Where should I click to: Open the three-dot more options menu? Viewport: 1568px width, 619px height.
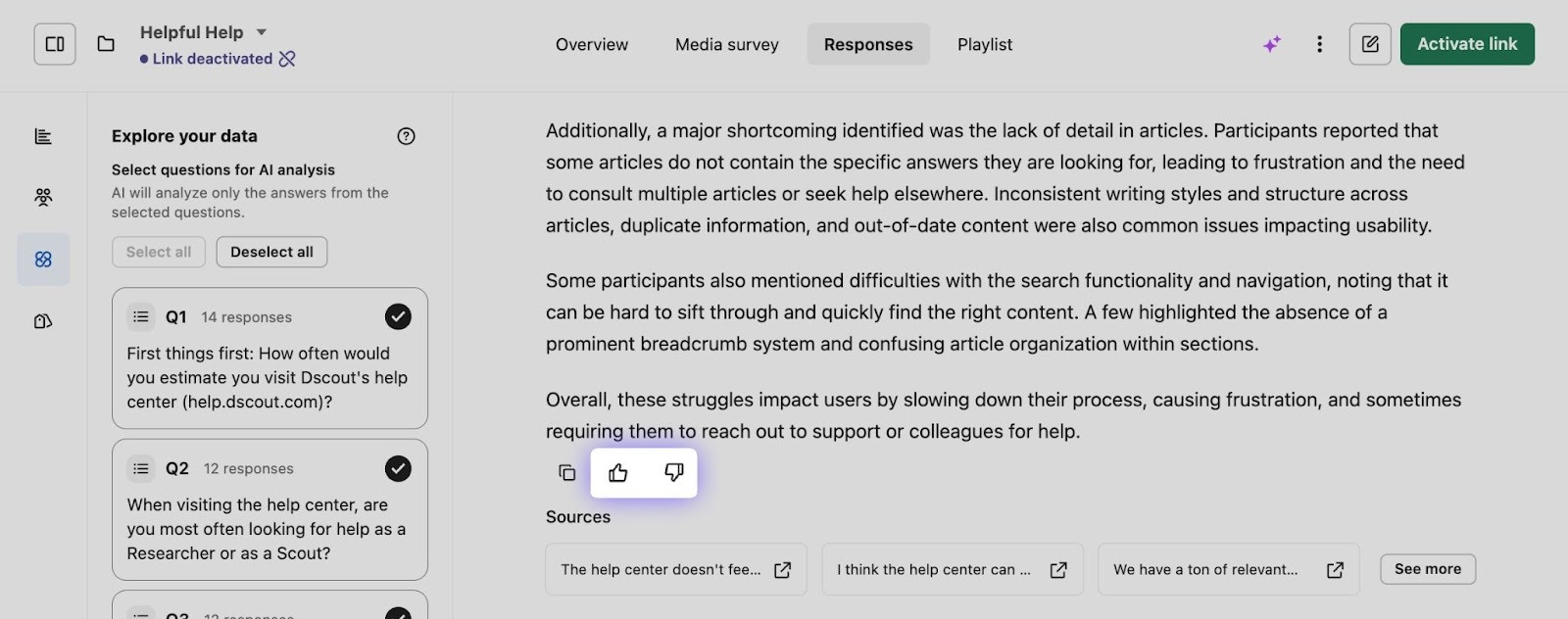[x=1319, y=44]
